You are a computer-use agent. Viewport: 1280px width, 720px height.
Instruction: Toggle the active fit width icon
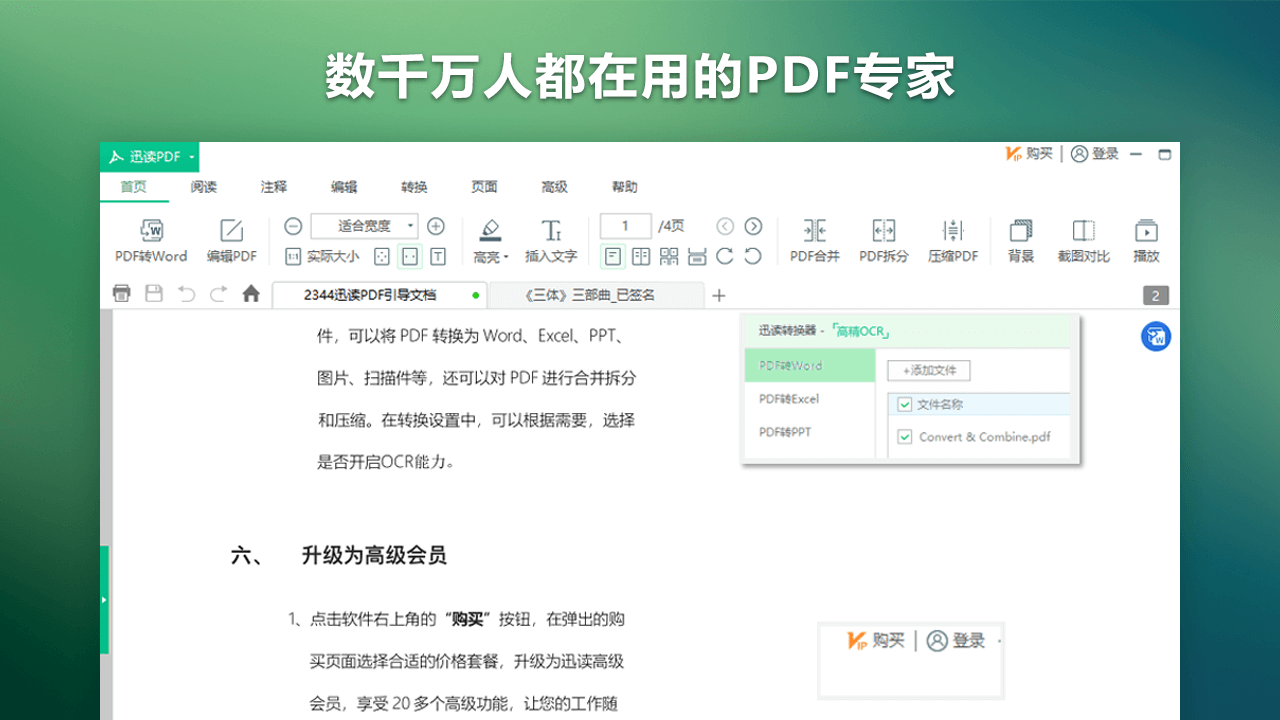(x=410, y=257)
